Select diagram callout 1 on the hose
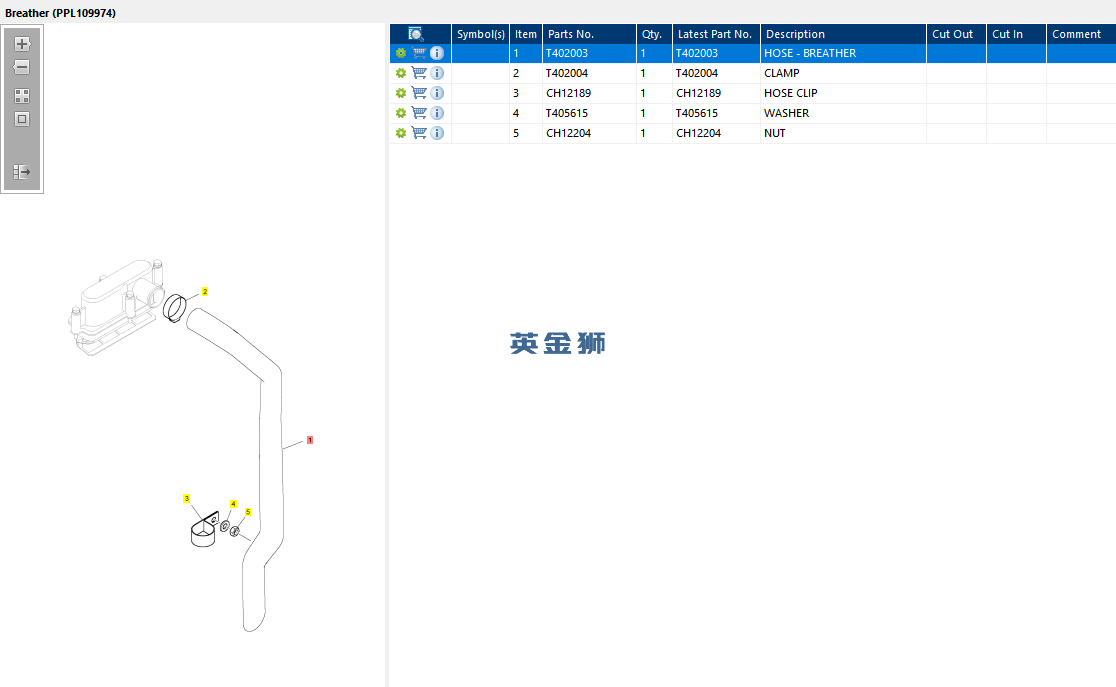The width and height of the screenshot is (1116, 687). tap(310, 440)
